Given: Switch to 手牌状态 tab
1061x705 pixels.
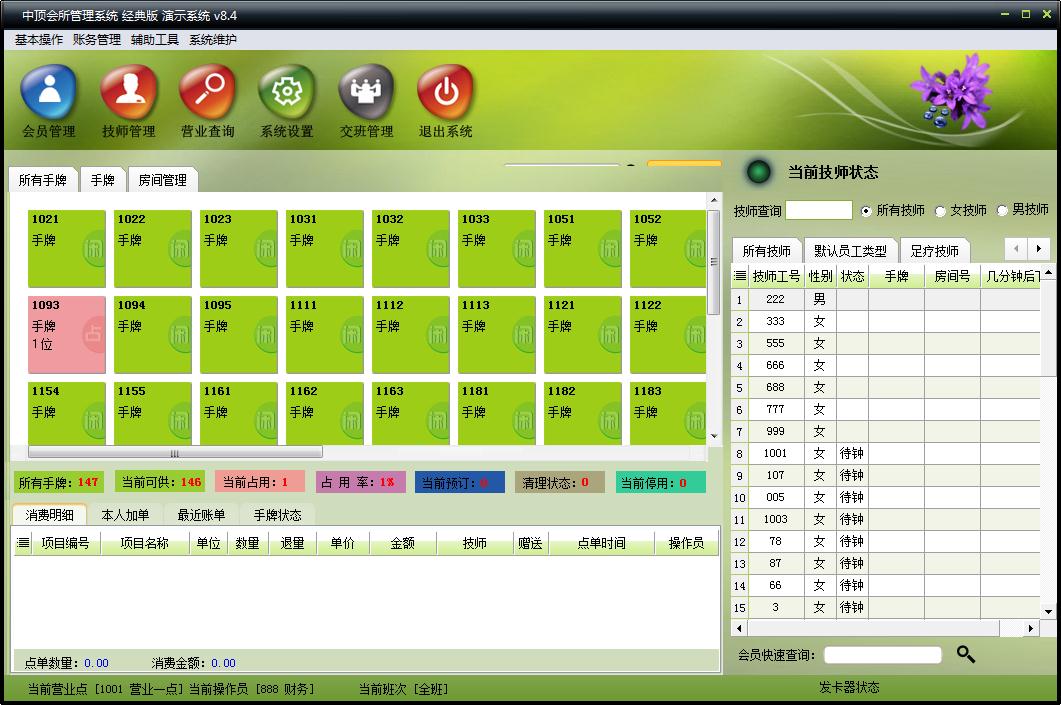Looking at the screenshot, I should click(x=277, y=515).
